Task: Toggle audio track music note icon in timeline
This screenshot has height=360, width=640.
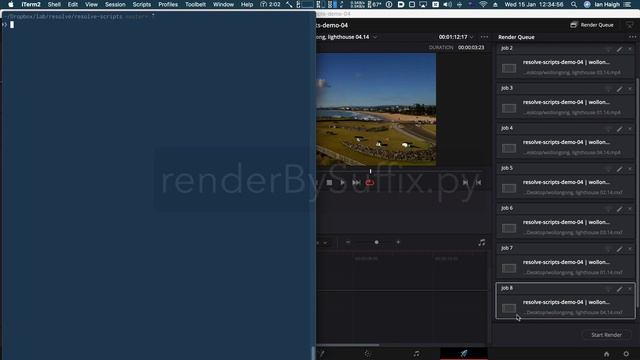Action: pyautogui.click(x=482, y=242)
